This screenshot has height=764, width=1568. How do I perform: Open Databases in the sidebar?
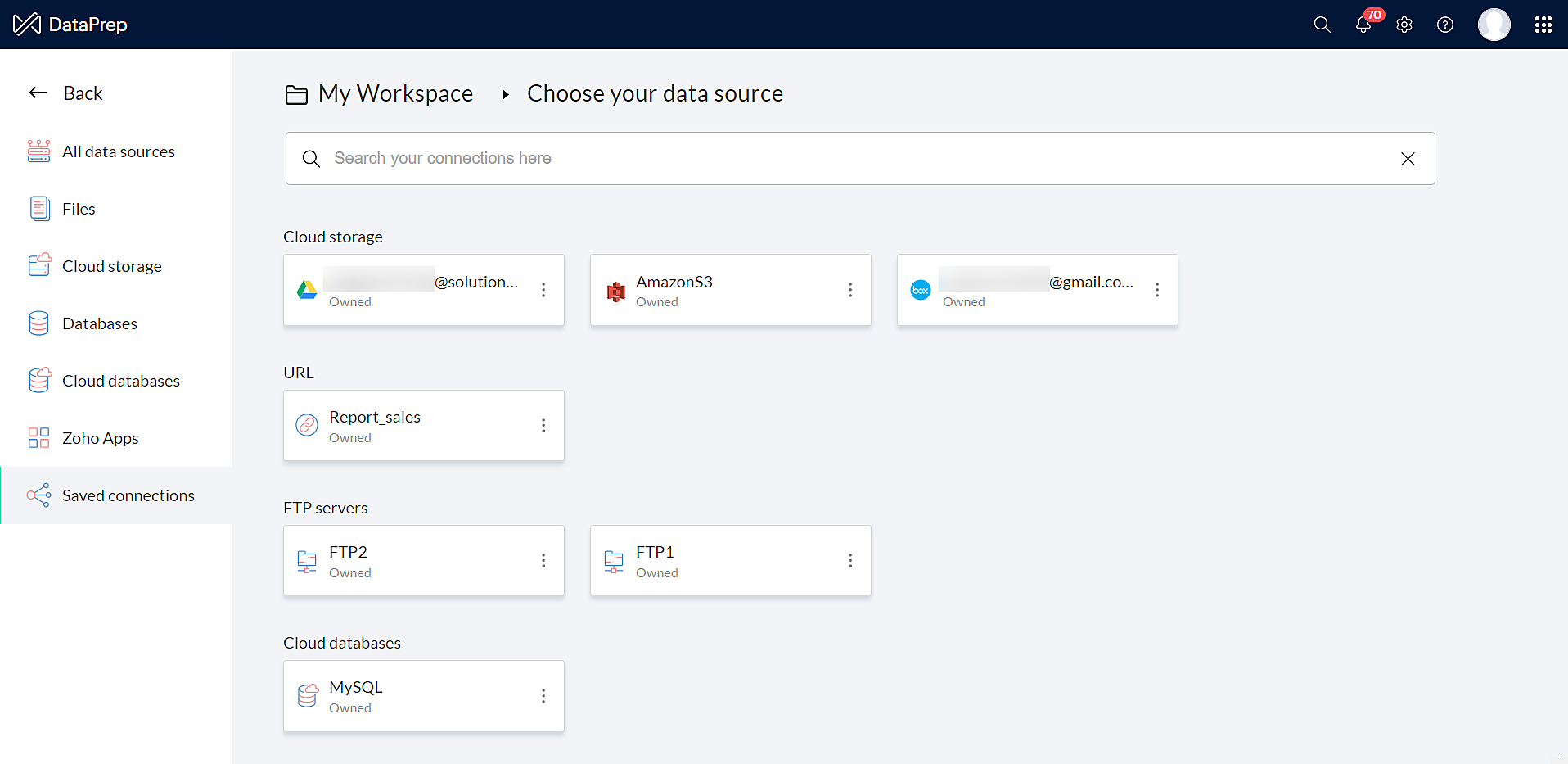pos(100,323)
